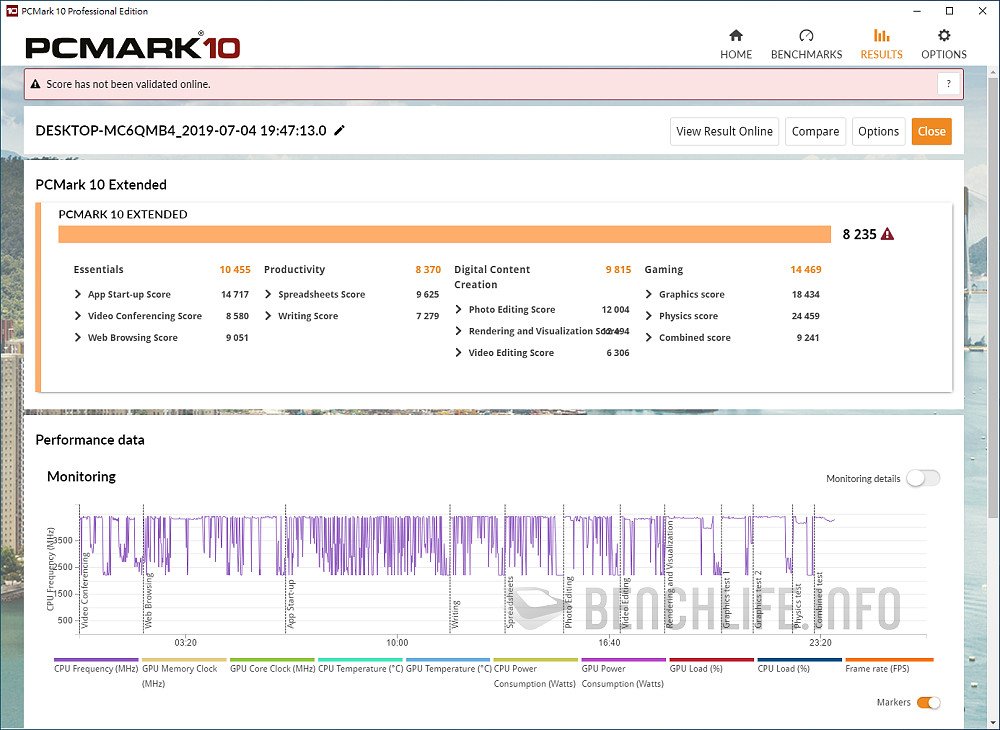The width and height of the screenshot is (1000, 730).
Task: Click the GPU Load legend swatch
Action: [x=711, y=660]
